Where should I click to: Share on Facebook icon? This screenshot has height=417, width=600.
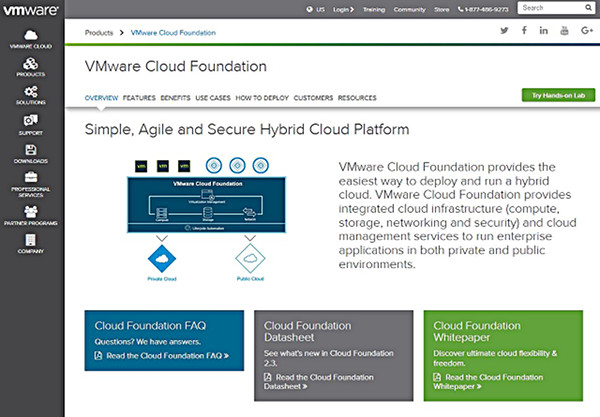coord(524,30)
